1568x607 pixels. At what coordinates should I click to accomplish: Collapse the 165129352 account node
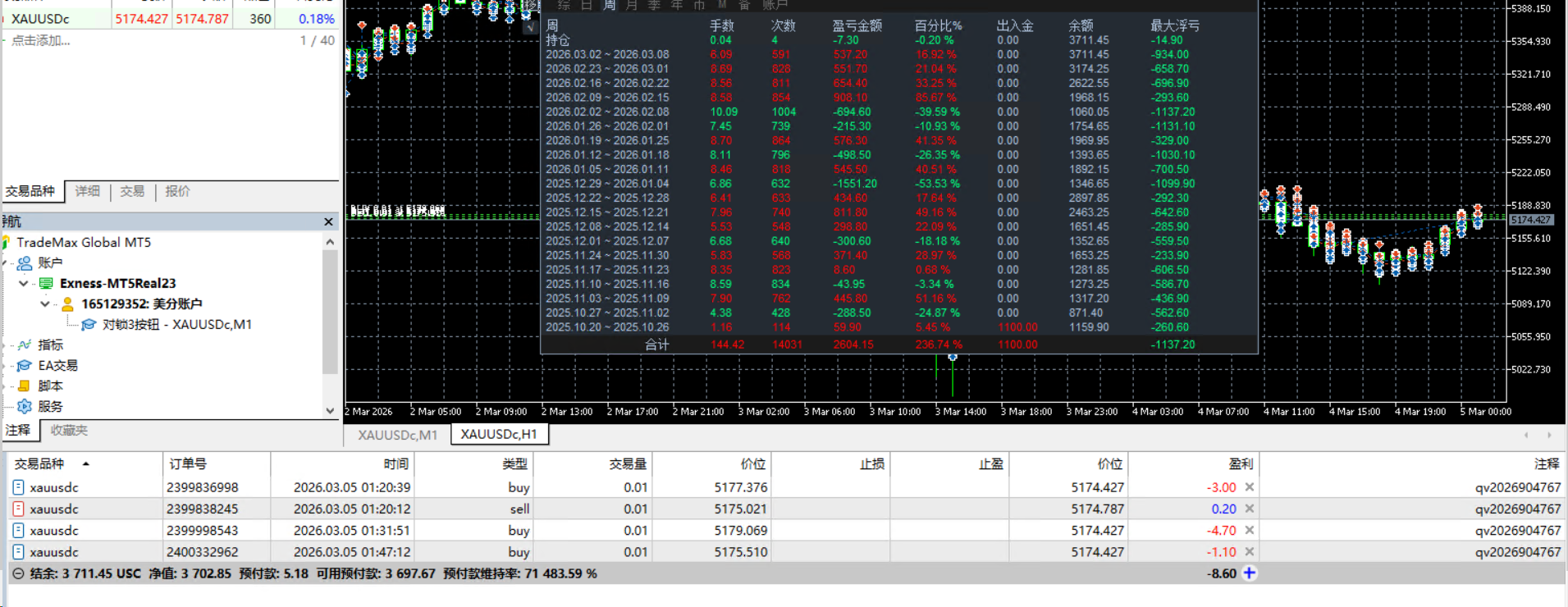coord(45,303)
